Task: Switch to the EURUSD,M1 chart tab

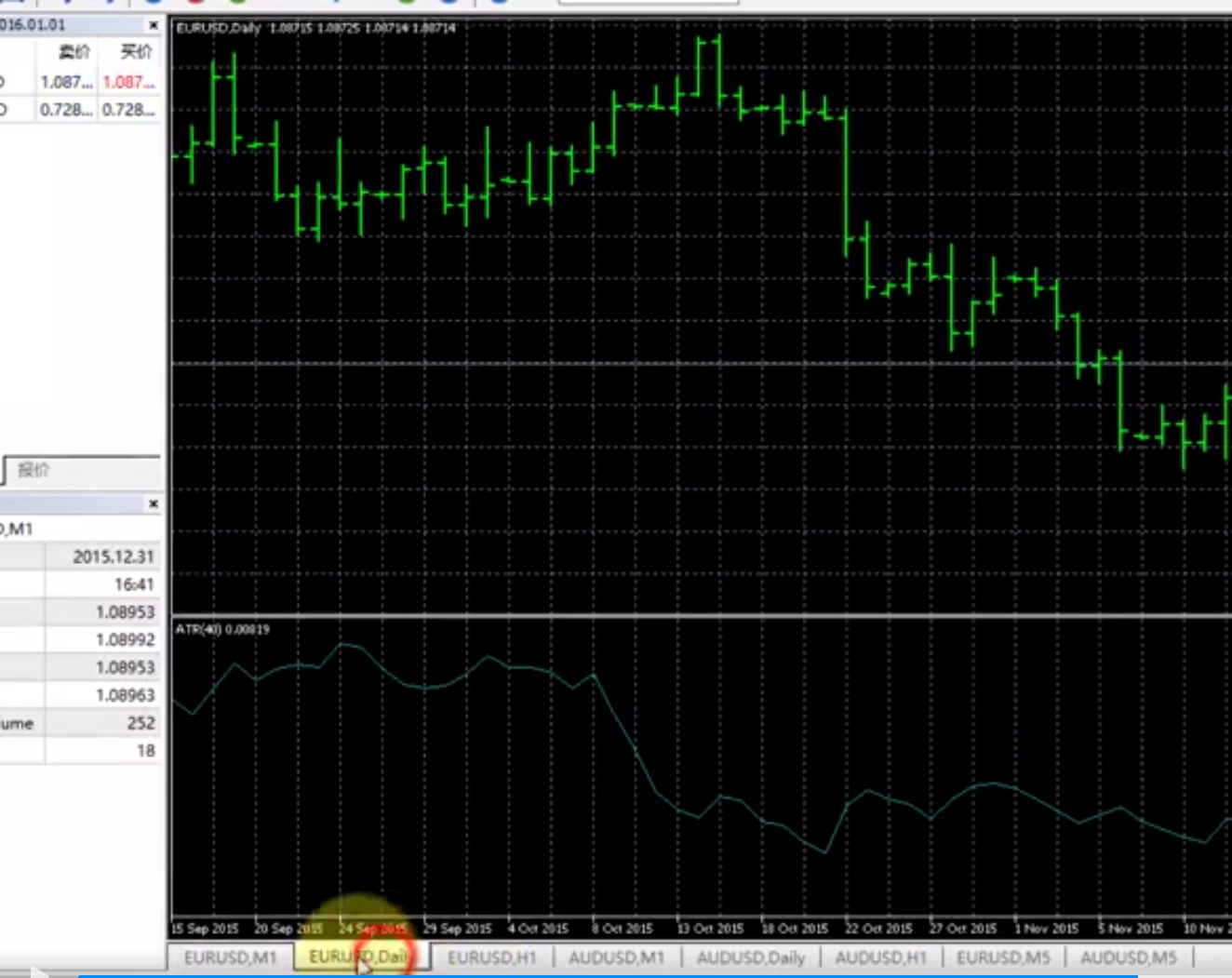Action: click(x=230, y=958)
